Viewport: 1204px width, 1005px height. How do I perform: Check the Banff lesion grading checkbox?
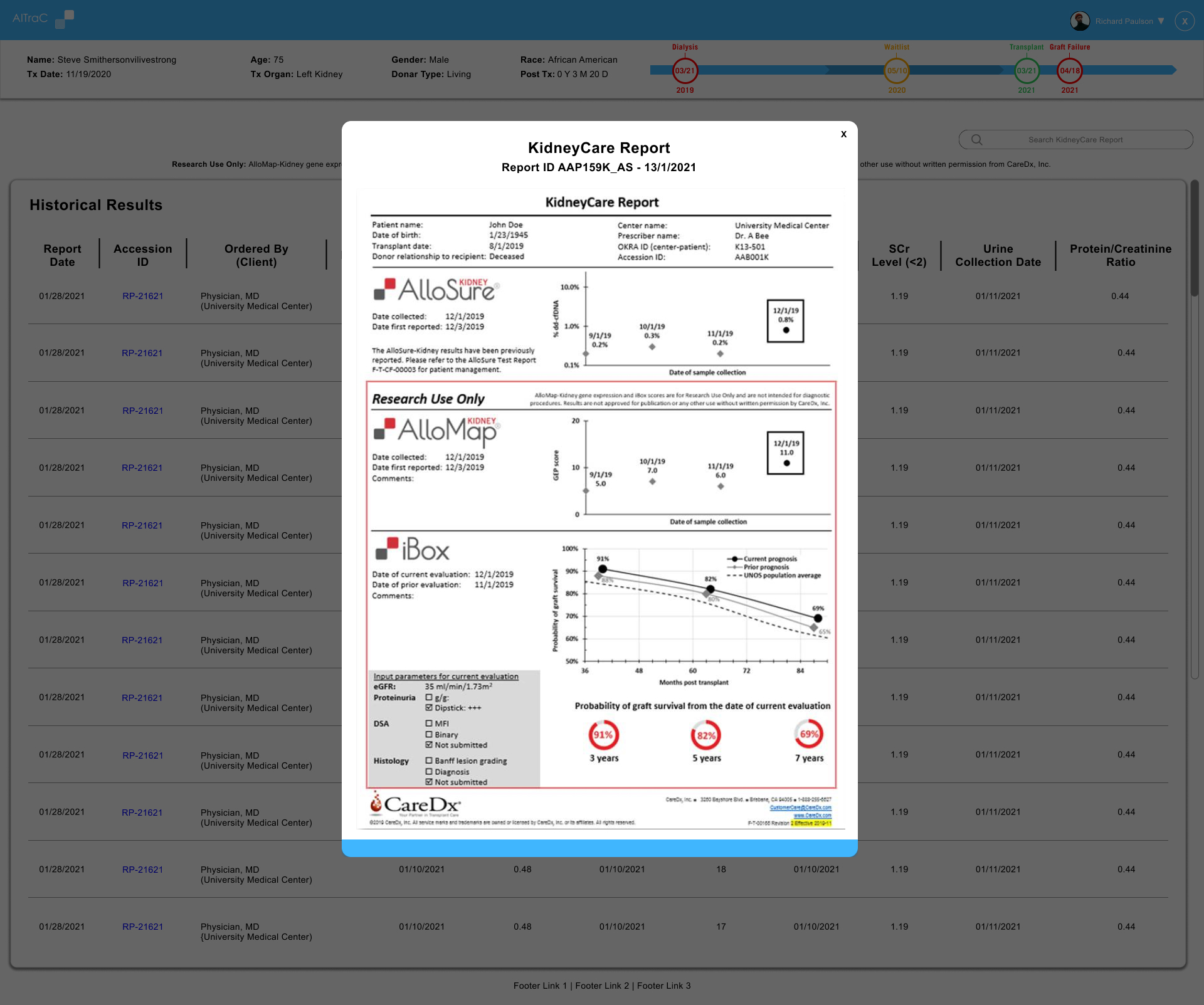(430, 760)
